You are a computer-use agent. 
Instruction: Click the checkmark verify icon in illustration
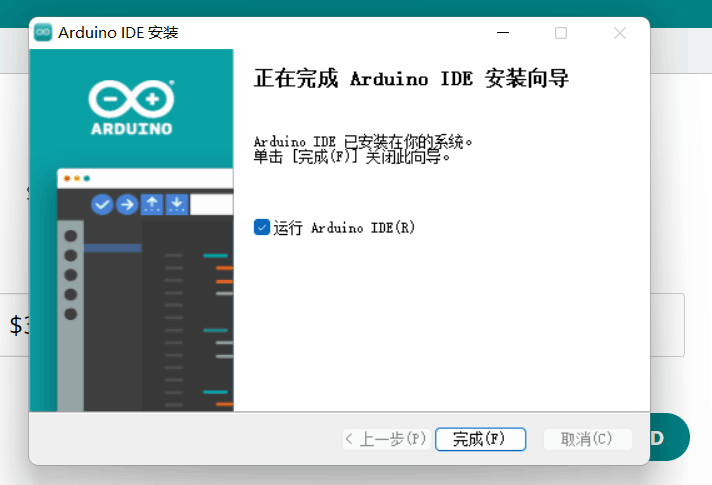[102, 204]
